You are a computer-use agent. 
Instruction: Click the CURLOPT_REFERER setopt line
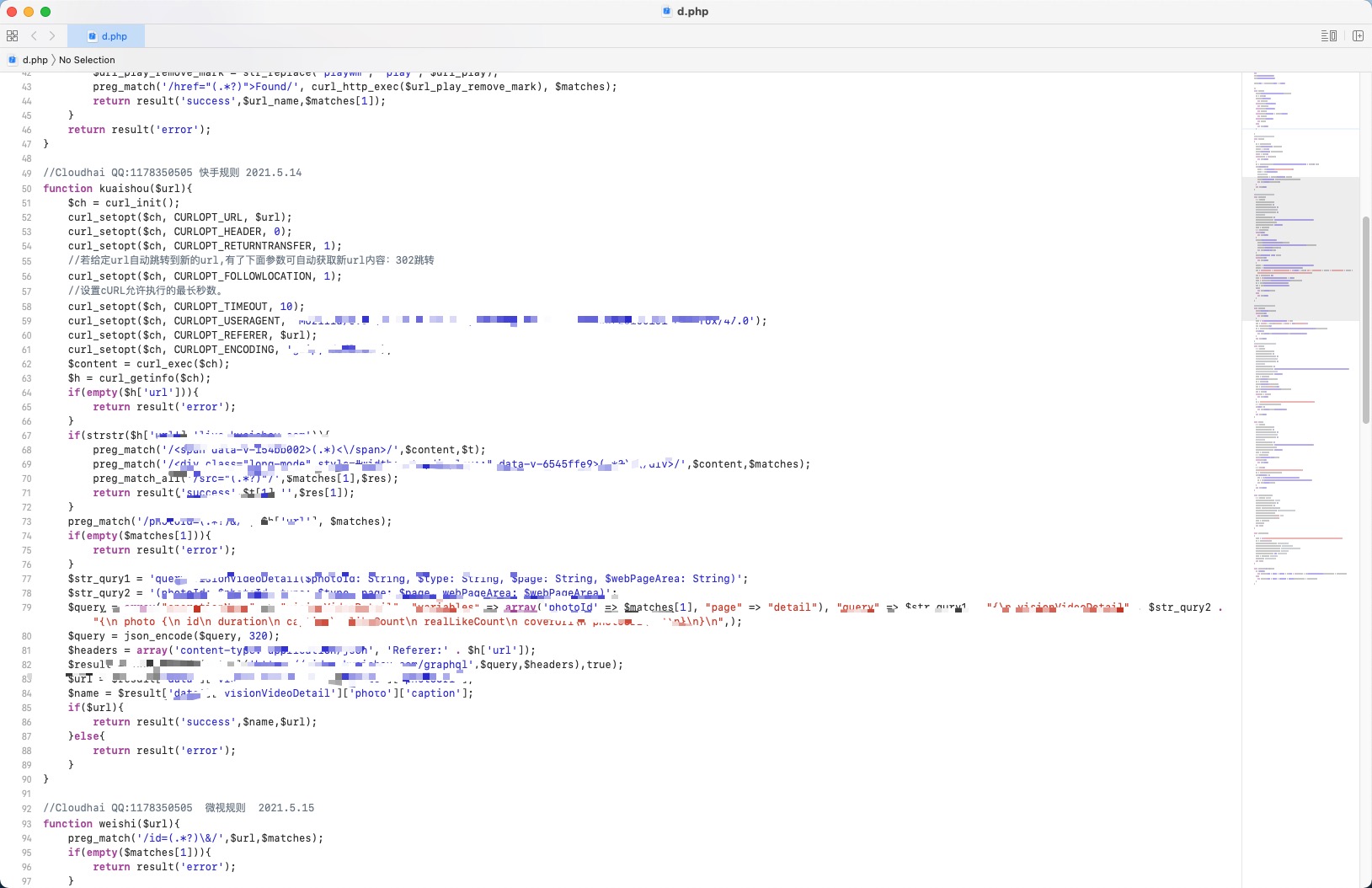pos(193,335)
